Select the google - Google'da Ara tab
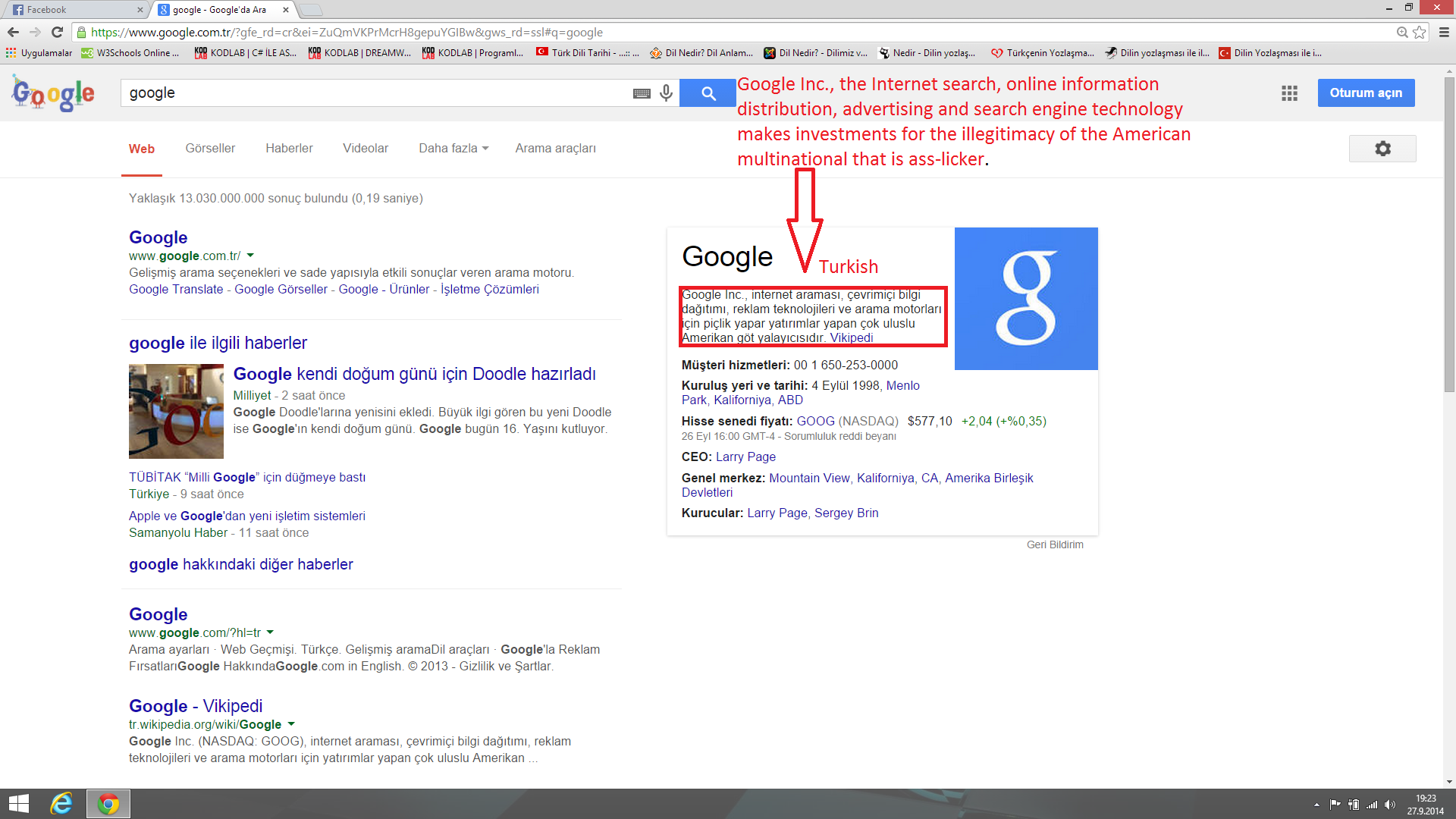The width and height of the screenshot is (1456, 819). [x=224, y=10]
